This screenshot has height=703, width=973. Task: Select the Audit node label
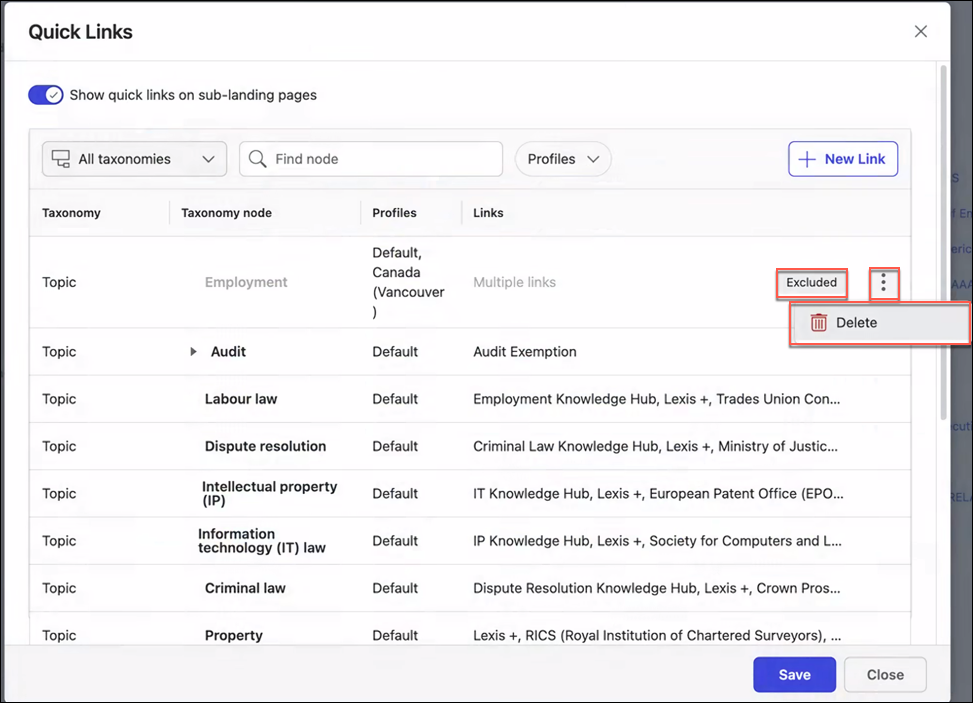click(228, 352)
